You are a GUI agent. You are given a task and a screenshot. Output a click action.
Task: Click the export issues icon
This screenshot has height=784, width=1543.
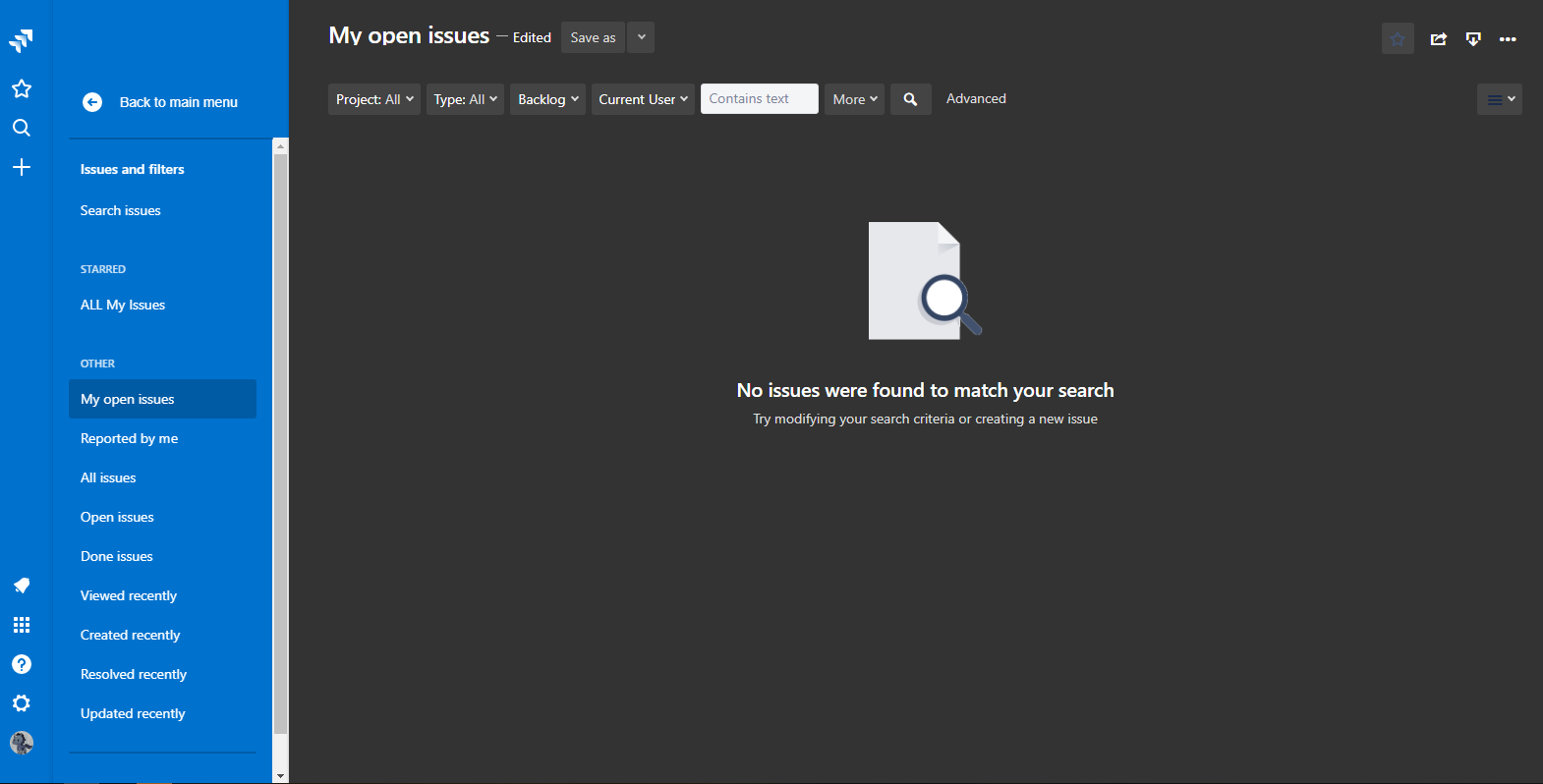click(1473, 39)
